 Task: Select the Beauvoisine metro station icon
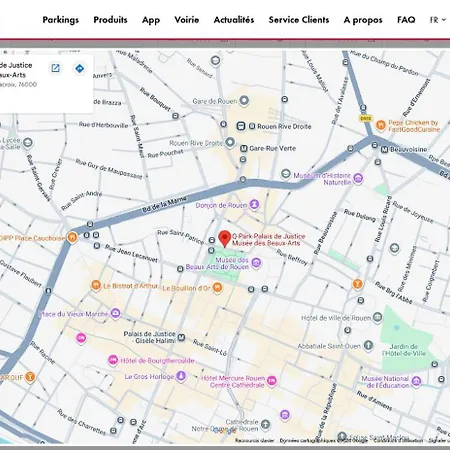click(384, 150)
